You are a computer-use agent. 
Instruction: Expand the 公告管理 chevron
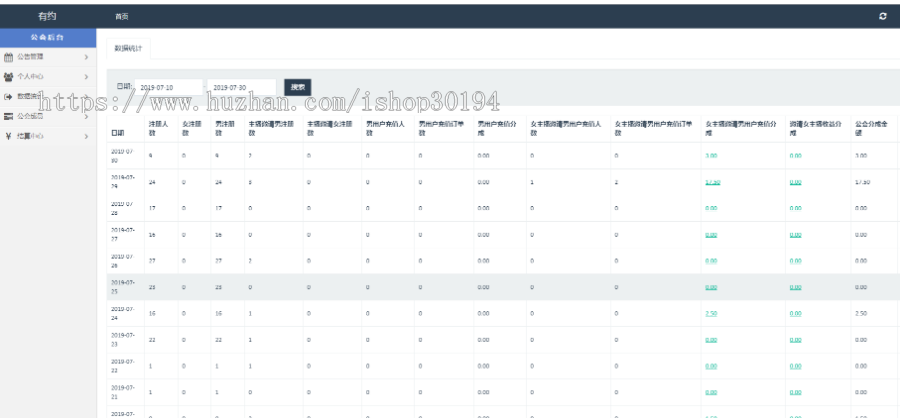pos(86,57)
